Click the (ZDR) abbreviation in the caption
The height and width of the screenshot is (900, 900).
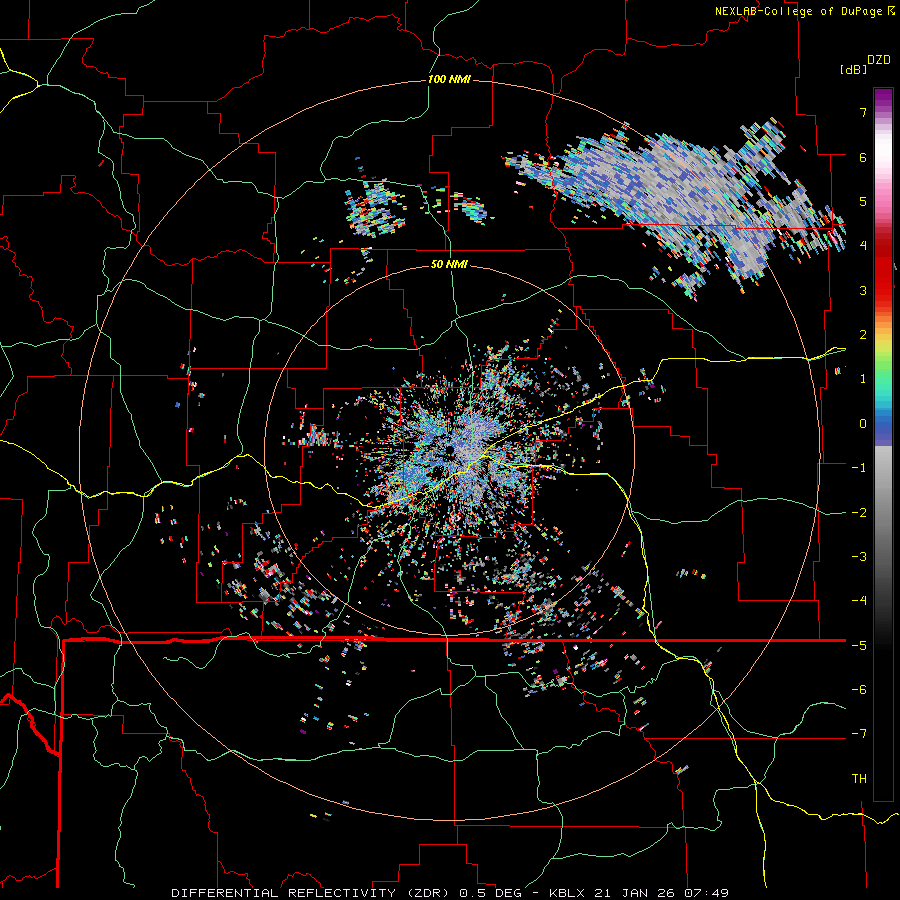pyautogui.click(x=428, y=893)
